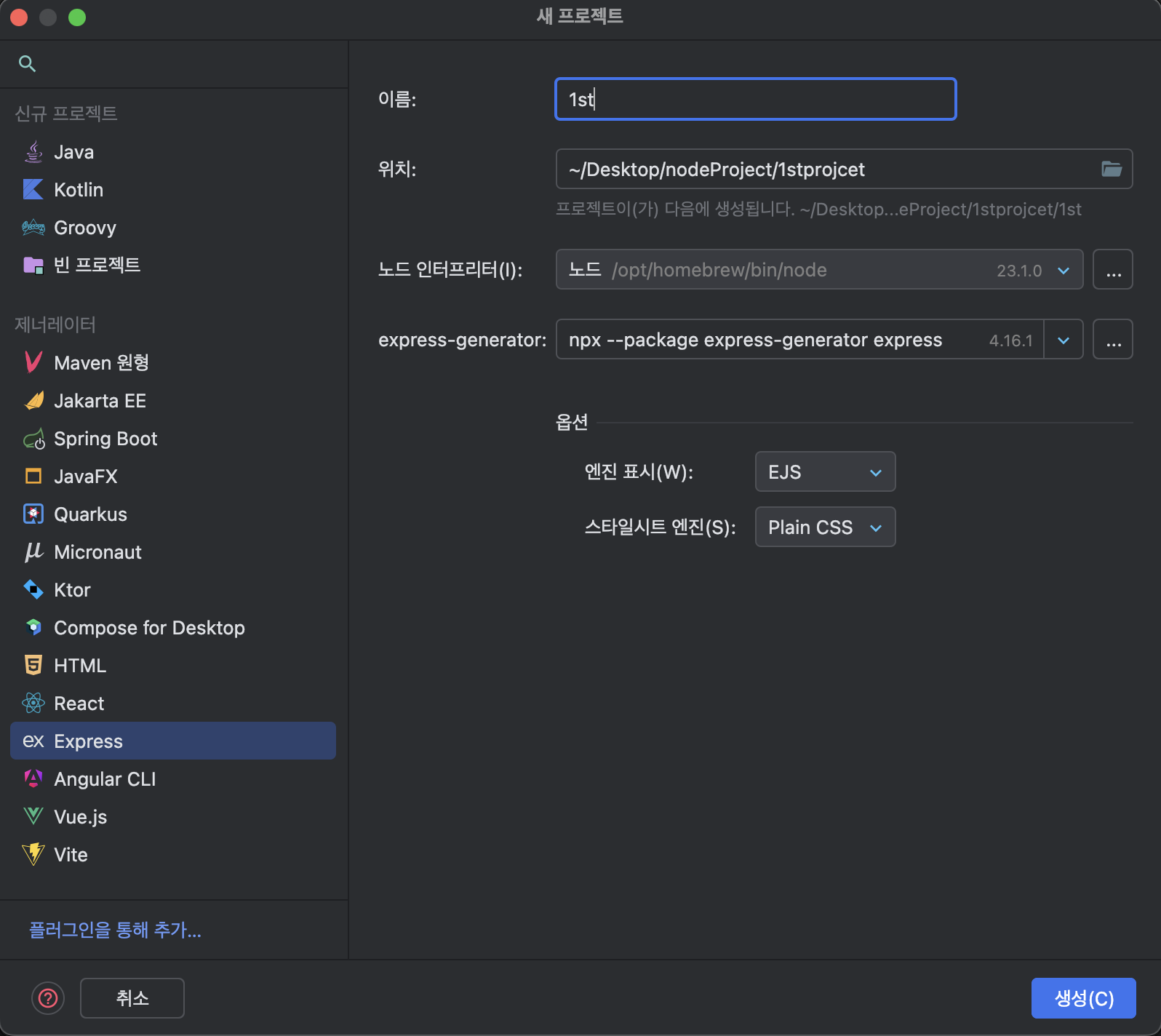Viewport: 1161px width, 1036px height.
Task: Click the 취소 cancel button
Action: (x=132, y=998)
